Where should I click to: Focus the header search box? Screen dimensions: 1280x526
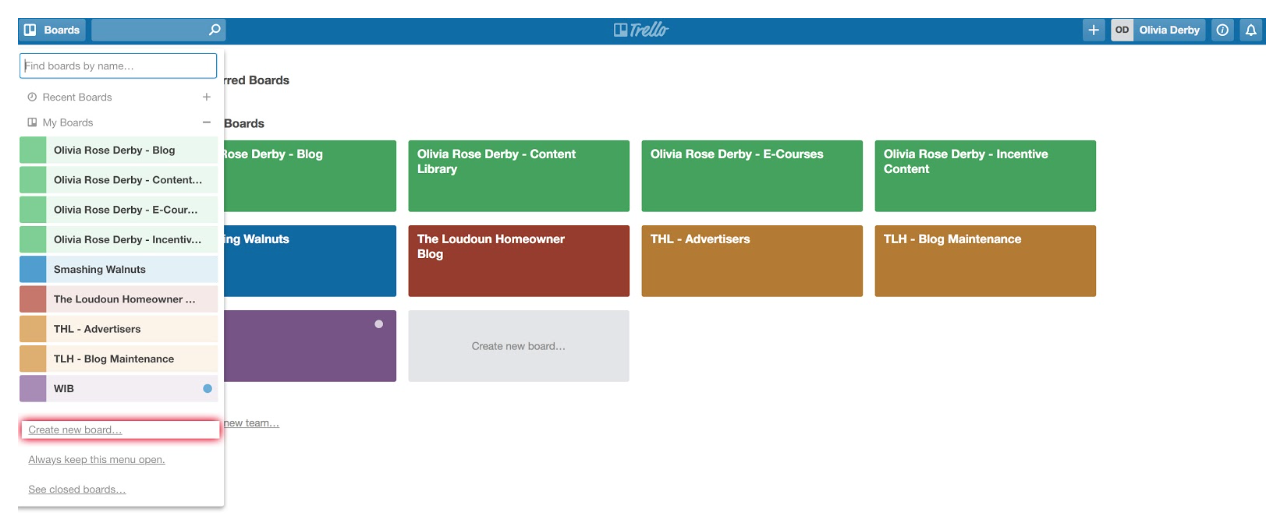pyautogui.click(x=158, y=30)
